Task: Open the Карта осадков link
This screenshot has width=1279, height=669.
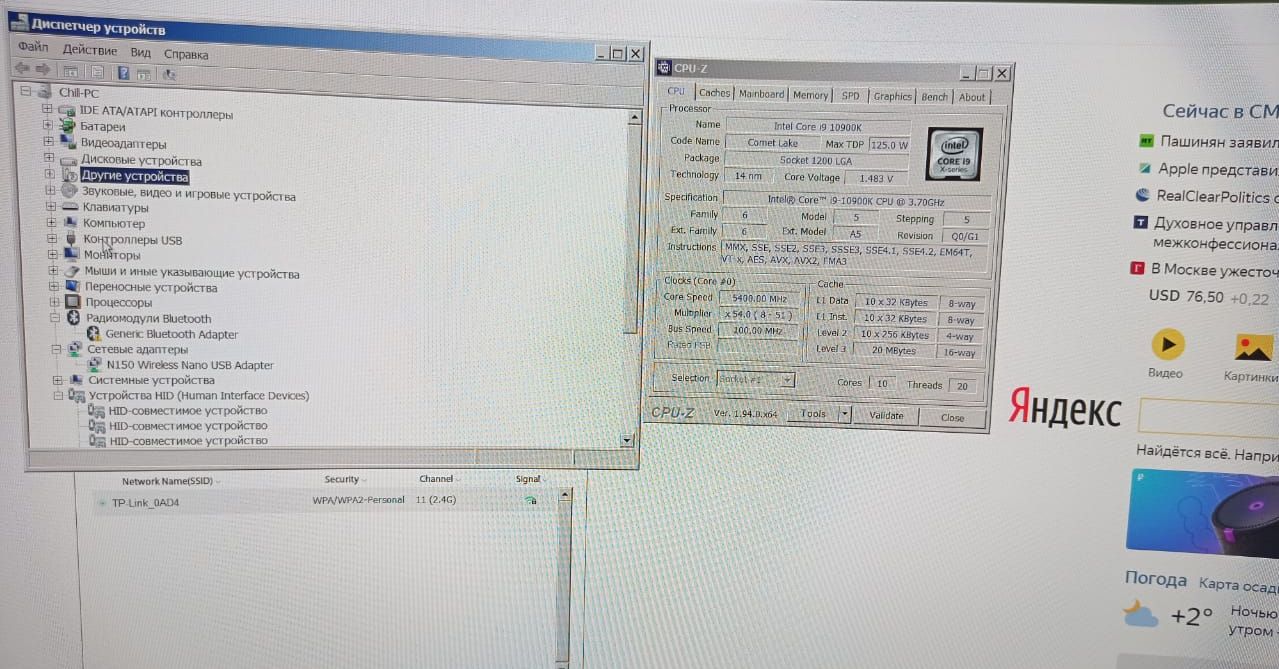Action: click(x=1238, y=585)
